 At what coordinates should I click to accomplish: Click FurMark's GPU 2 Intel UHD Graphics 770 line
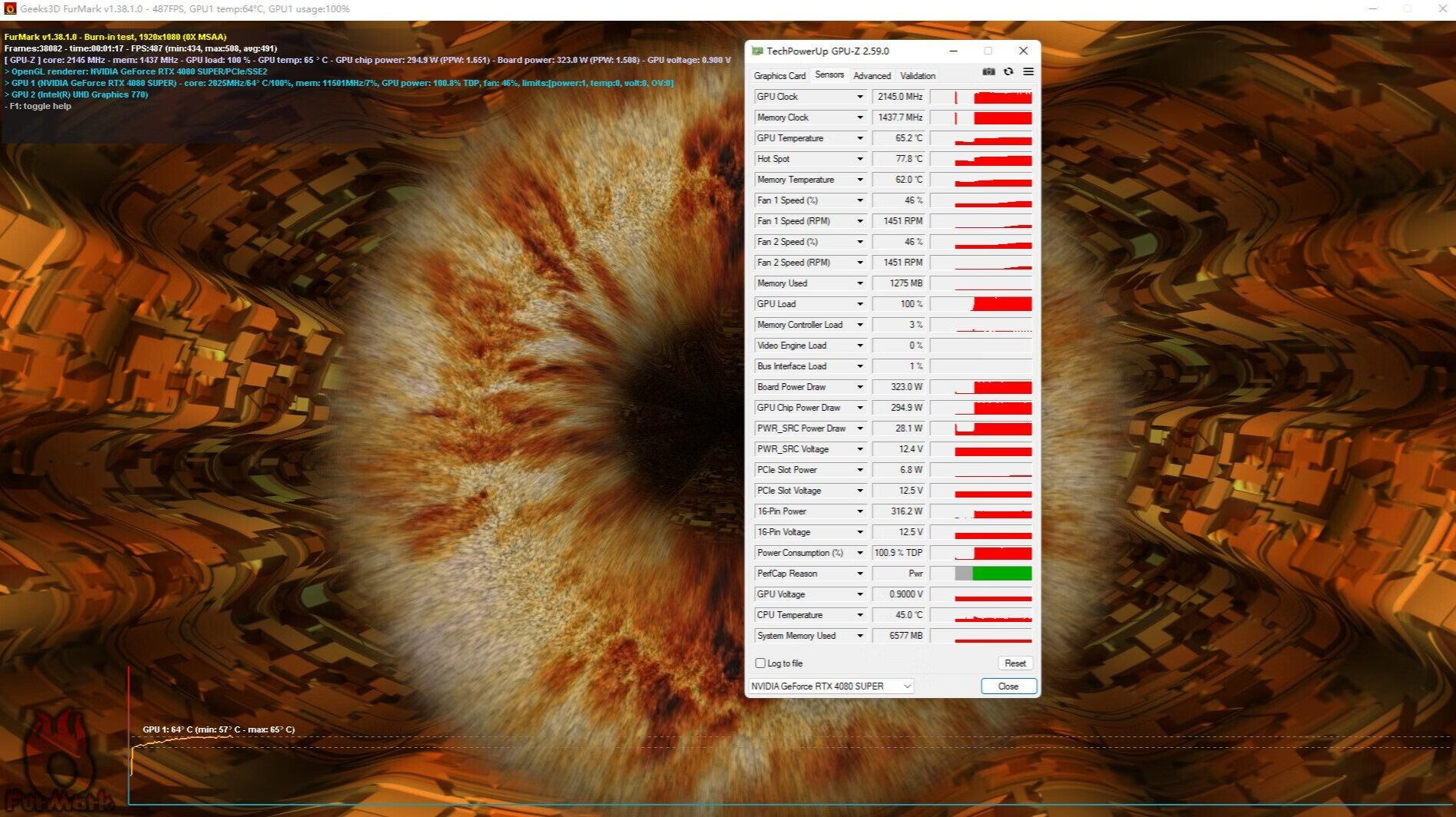(x=76, y=94)
